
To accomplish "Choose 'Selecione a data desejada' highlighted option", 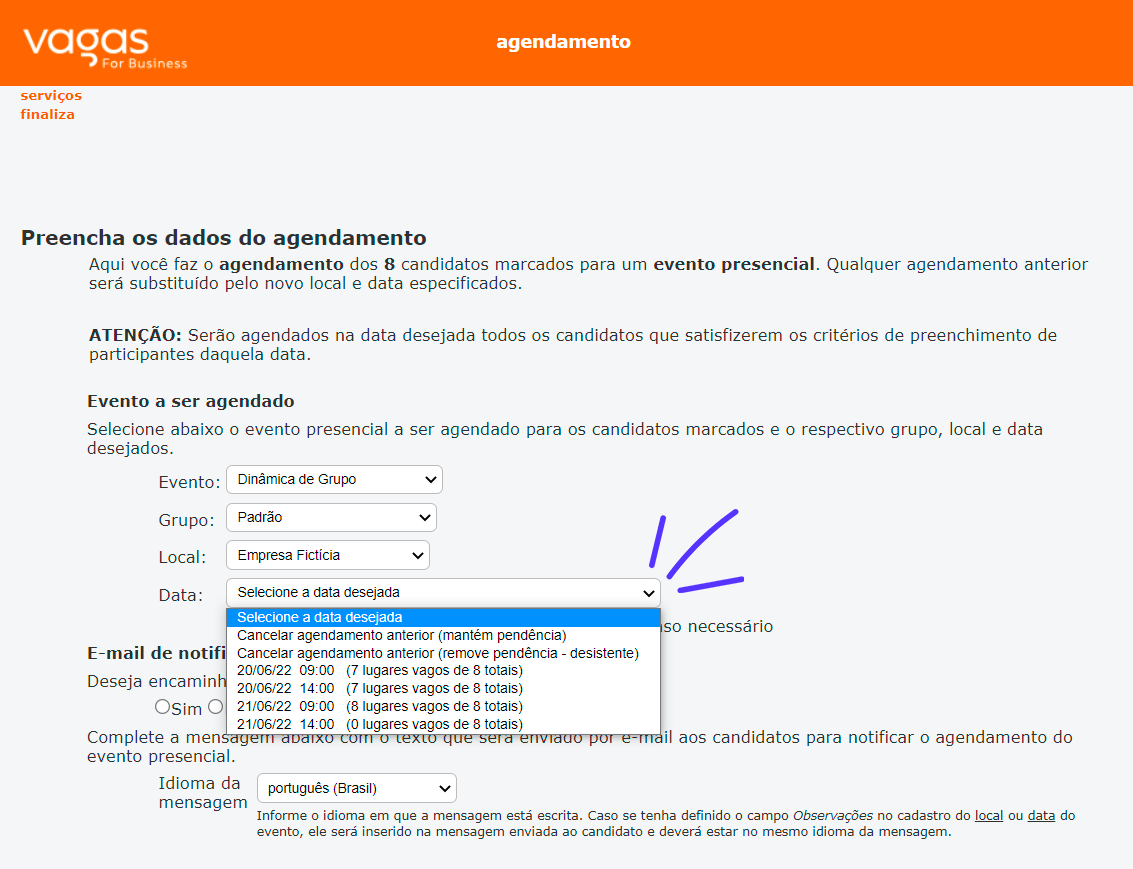I will [x=443, y=618].
